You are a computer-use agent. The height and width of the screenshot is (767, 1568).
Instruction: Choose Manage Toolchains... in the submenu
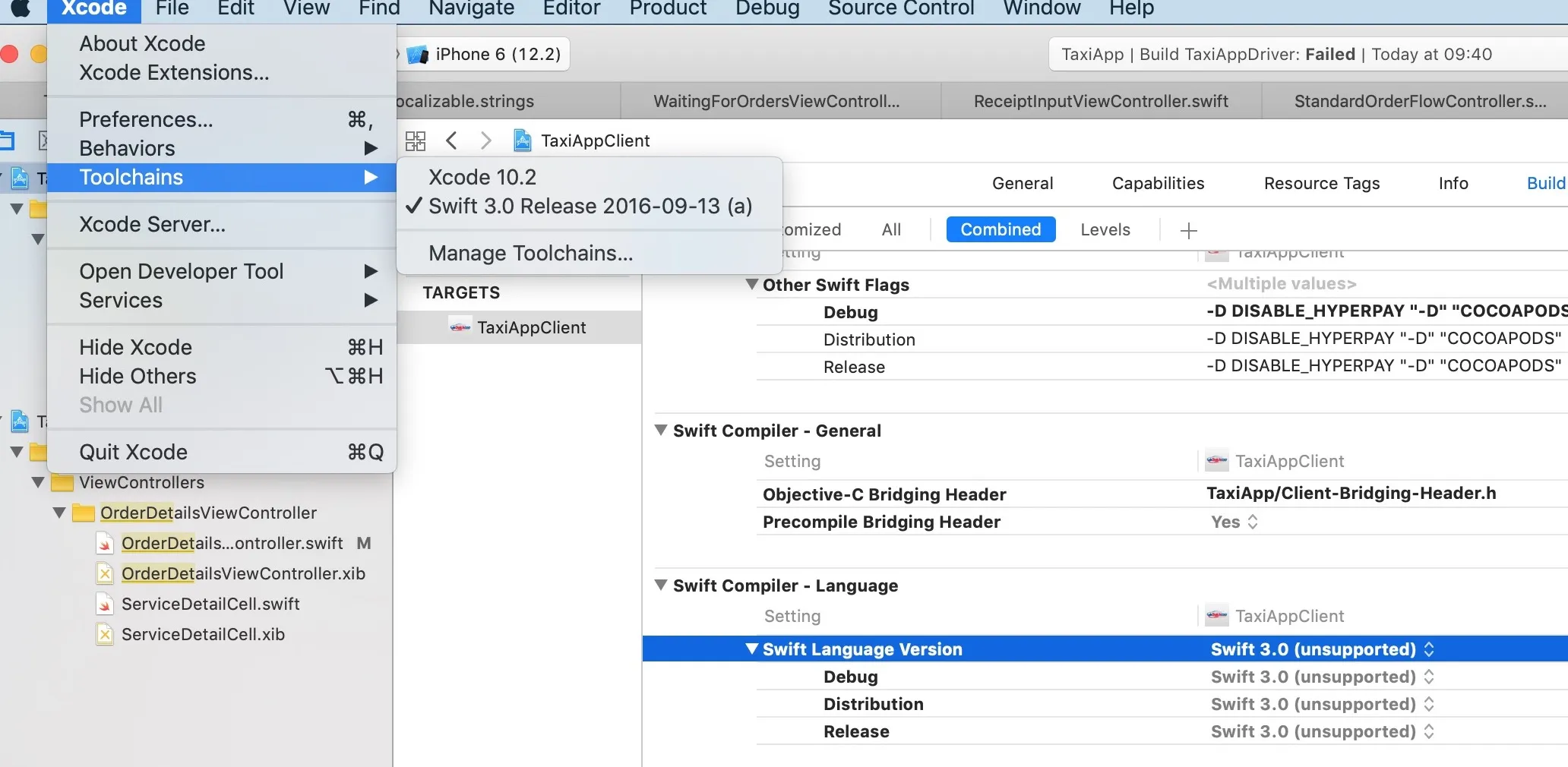[590, 253]
